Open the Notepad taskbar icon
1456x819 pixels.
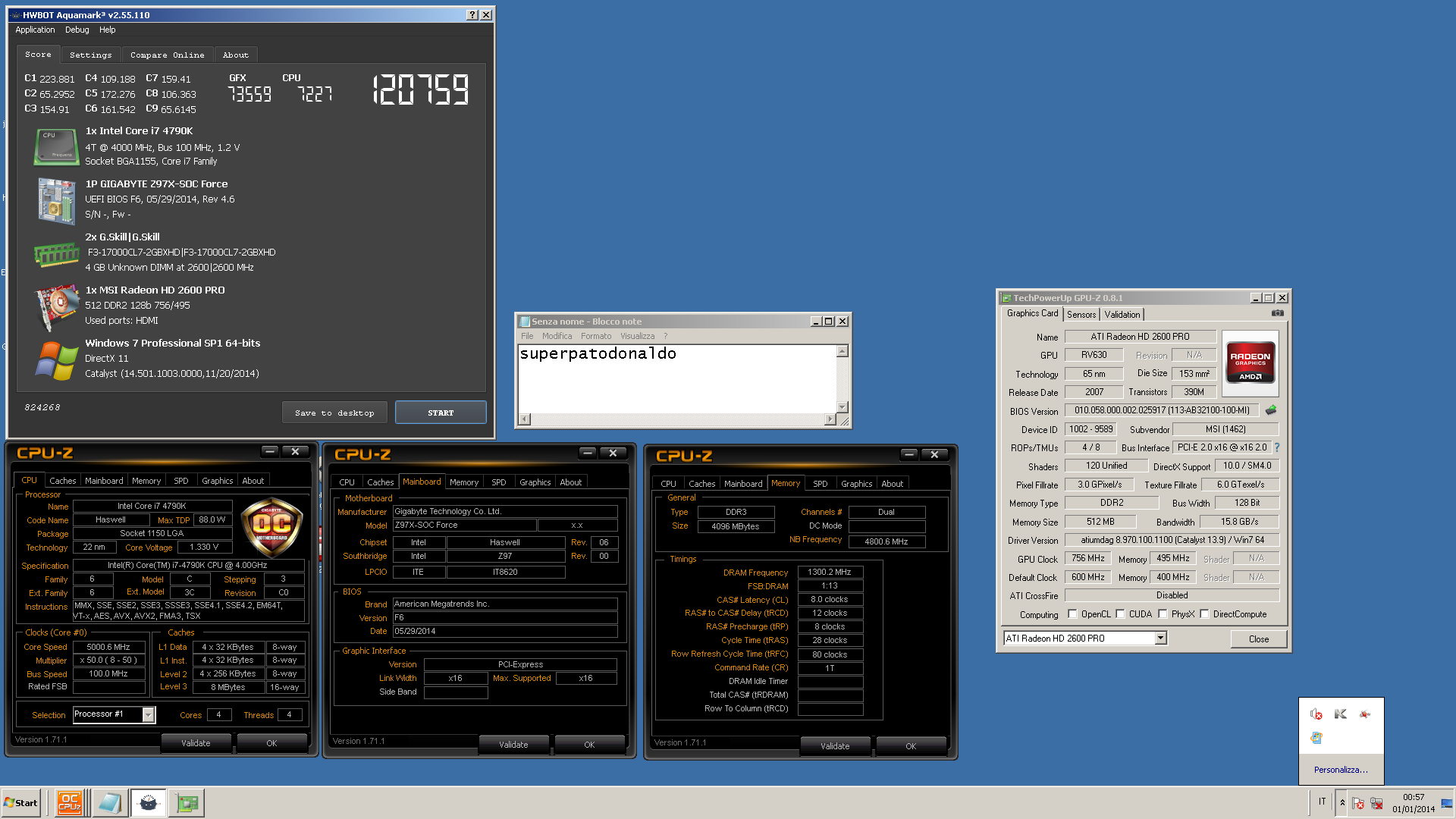click(109, 802)
